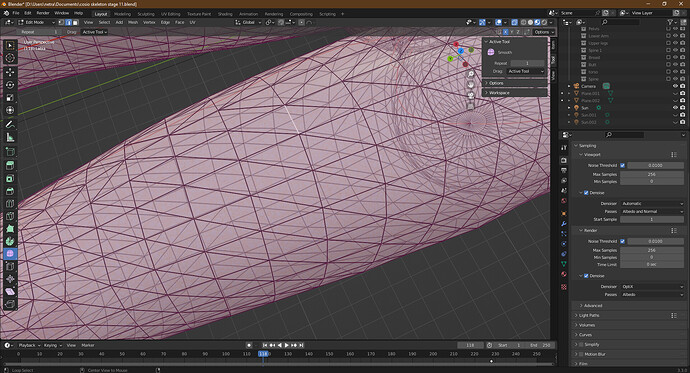Expand the Advanced sampling subpanel

[592, 306]
